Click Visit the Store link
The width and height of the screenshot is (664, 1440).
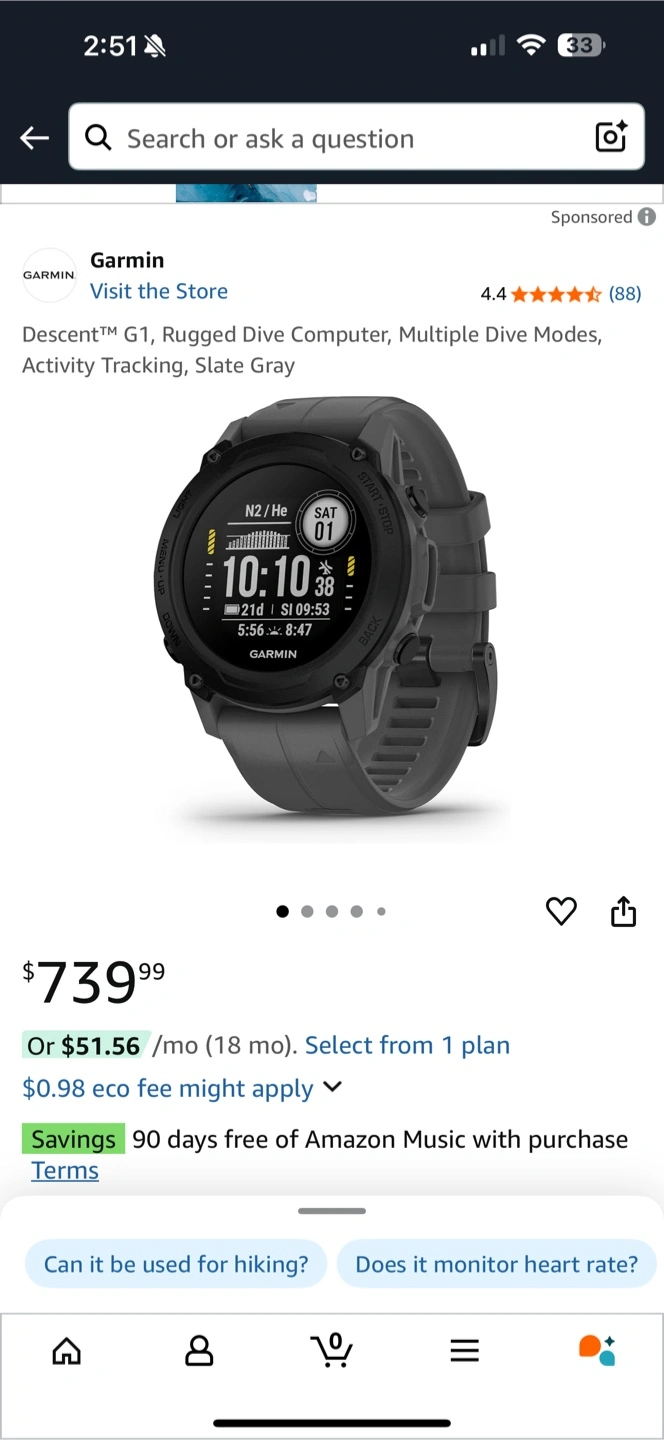(159, 291)
